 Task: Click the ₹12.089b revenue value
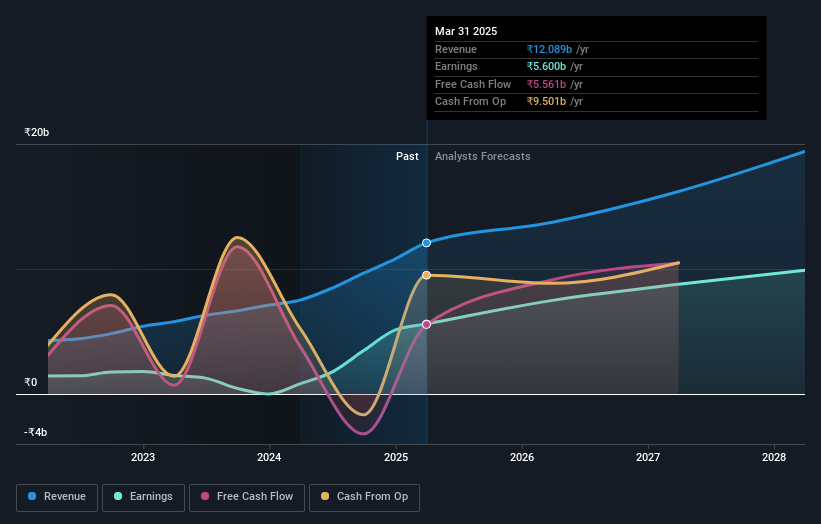549,49
